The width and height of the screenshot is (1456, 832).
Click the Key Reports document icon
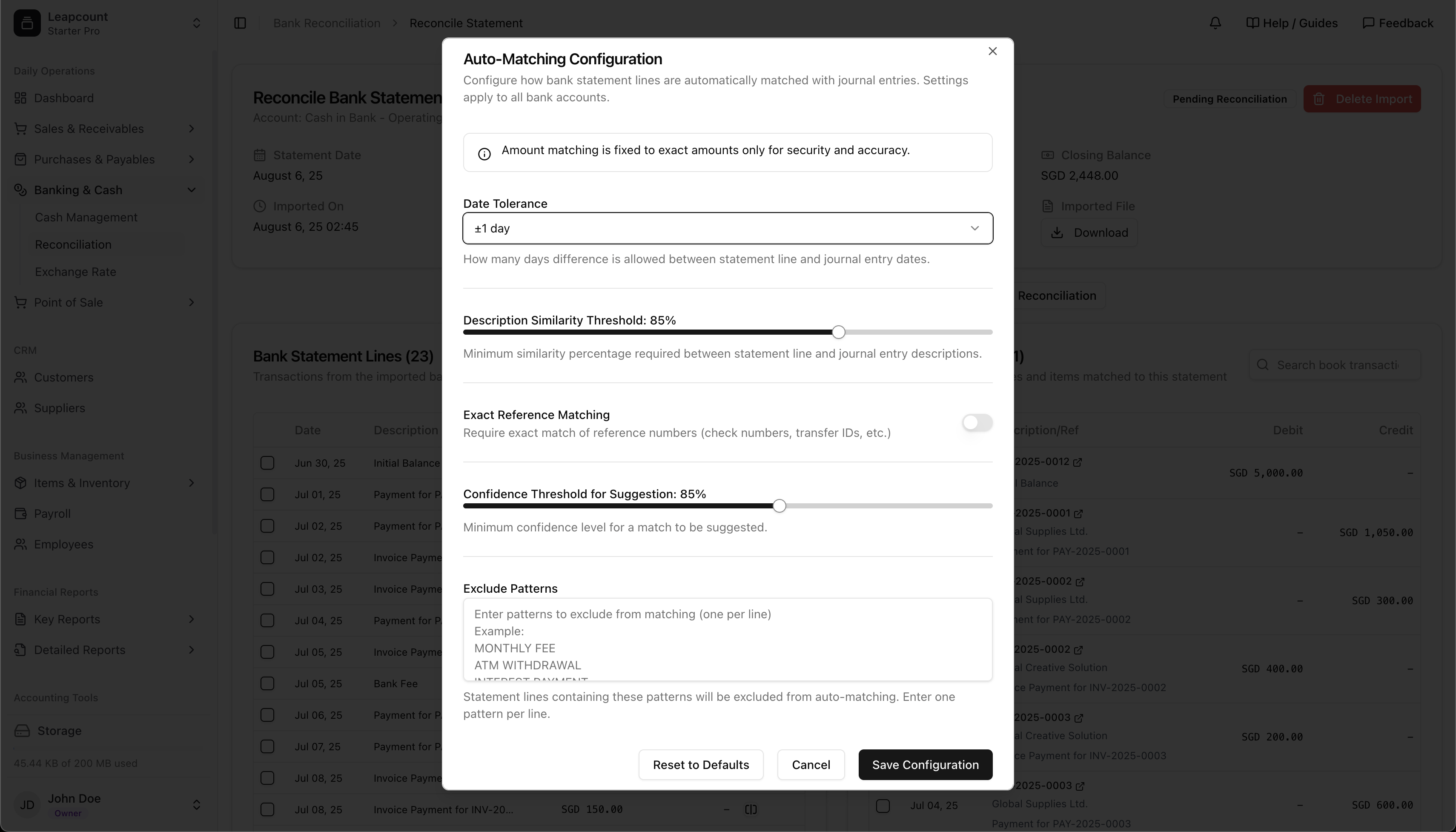pyautogui.click(x=20, y=620)
